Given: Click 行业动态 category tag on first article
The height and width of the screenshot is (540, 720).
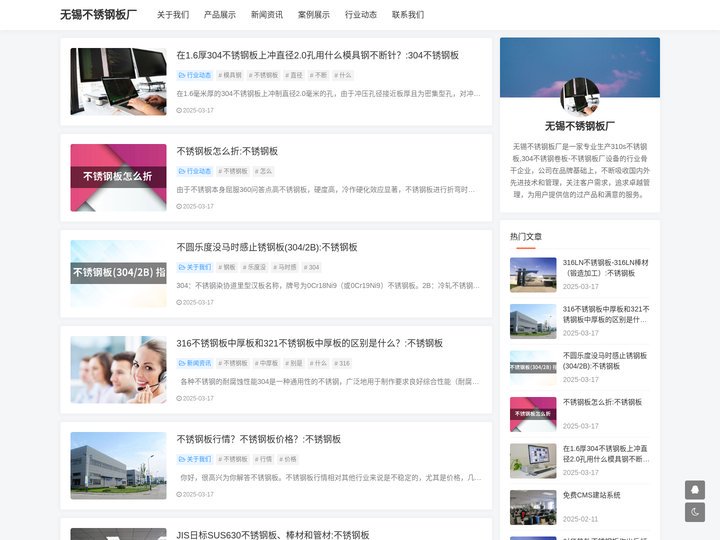Looking at the screenshot, I should (195, 75).
